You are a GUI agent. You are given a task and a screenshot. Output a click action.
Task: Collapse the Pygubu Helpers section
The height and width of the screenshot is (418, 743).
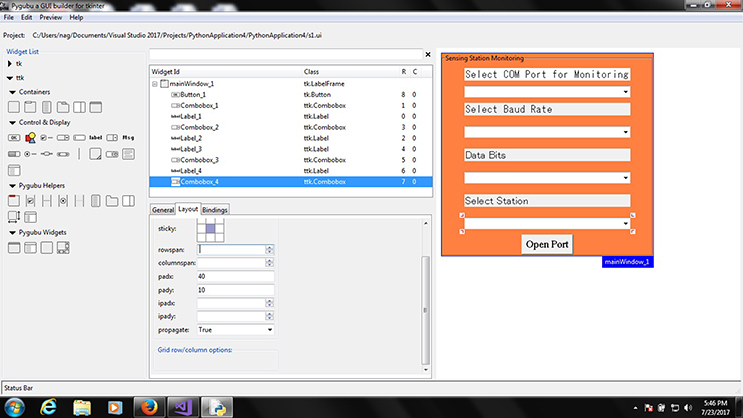(13, 186)
